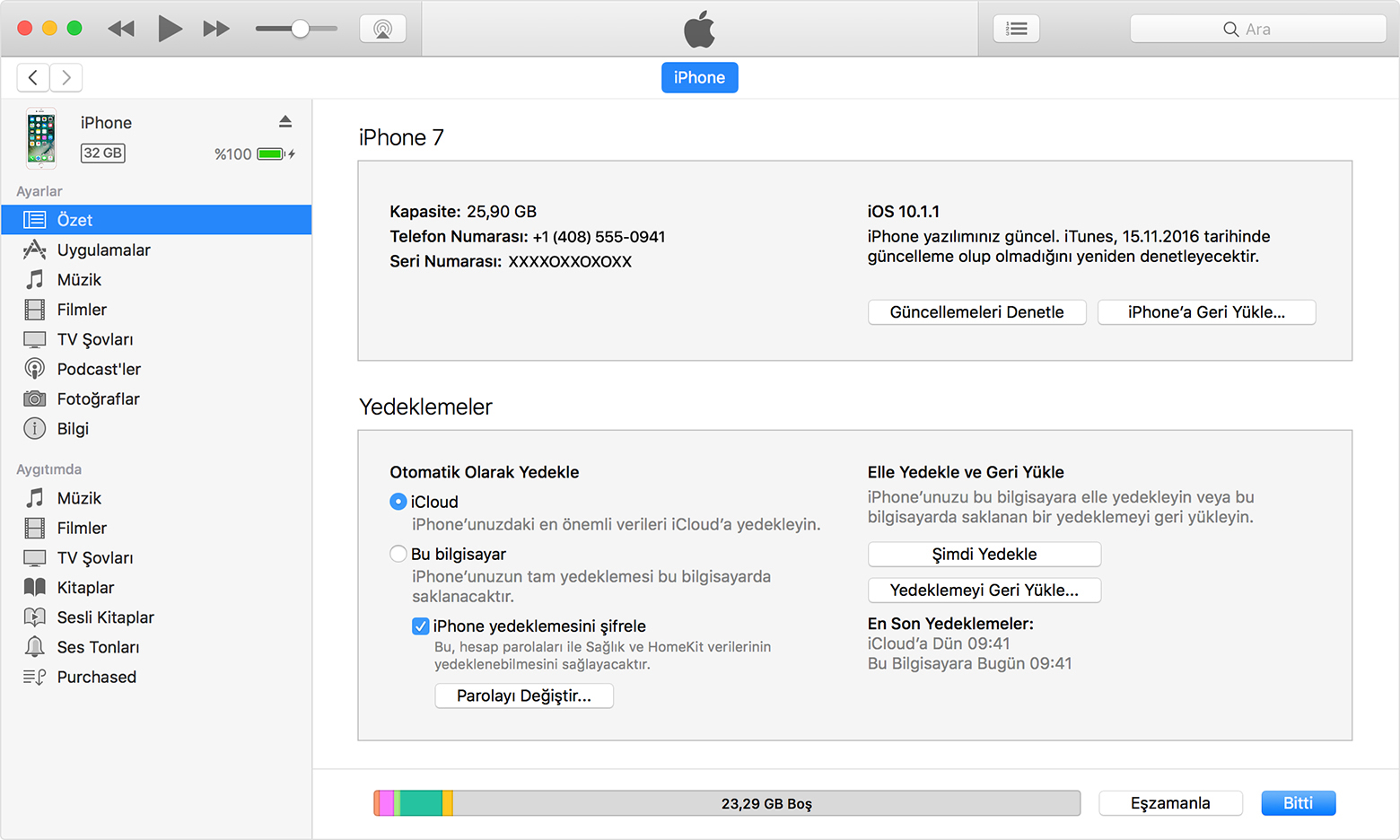Select the Bu bilgisayar radio button
This screenshot has width=1400, height=840.
(x=398, y=554)
